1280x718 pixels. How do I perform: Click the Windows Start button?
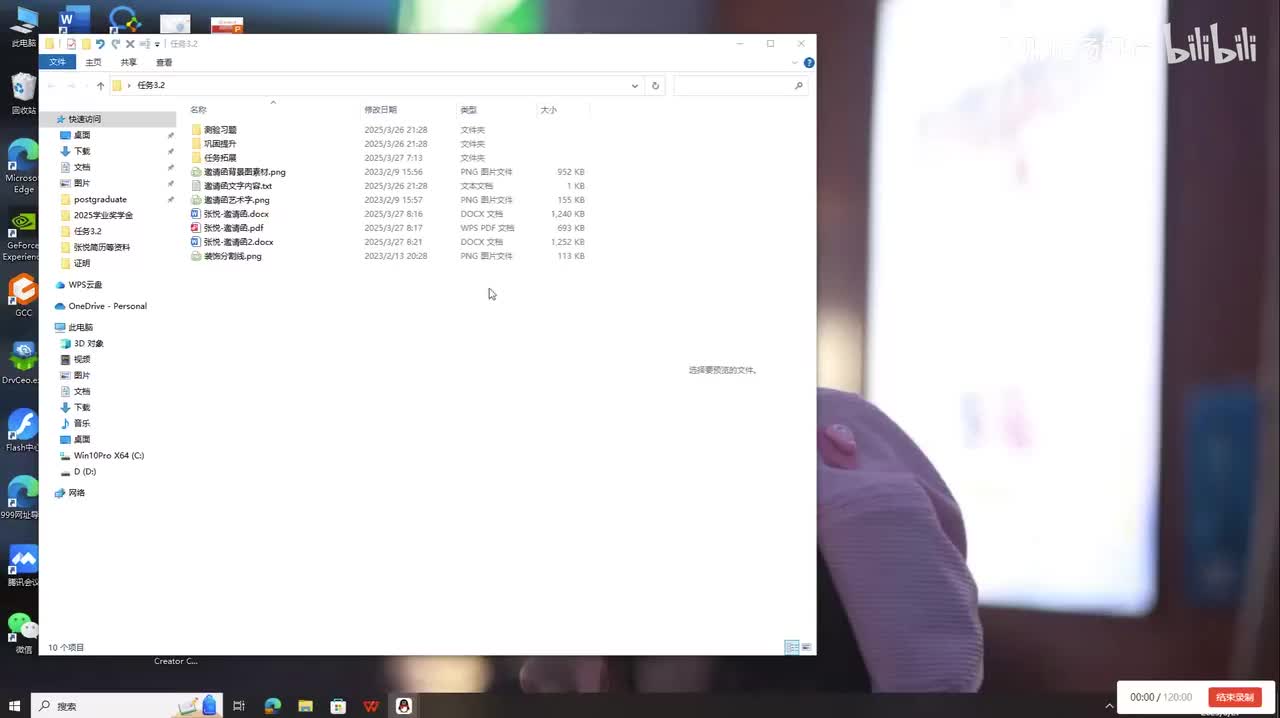tap(14, 706)
